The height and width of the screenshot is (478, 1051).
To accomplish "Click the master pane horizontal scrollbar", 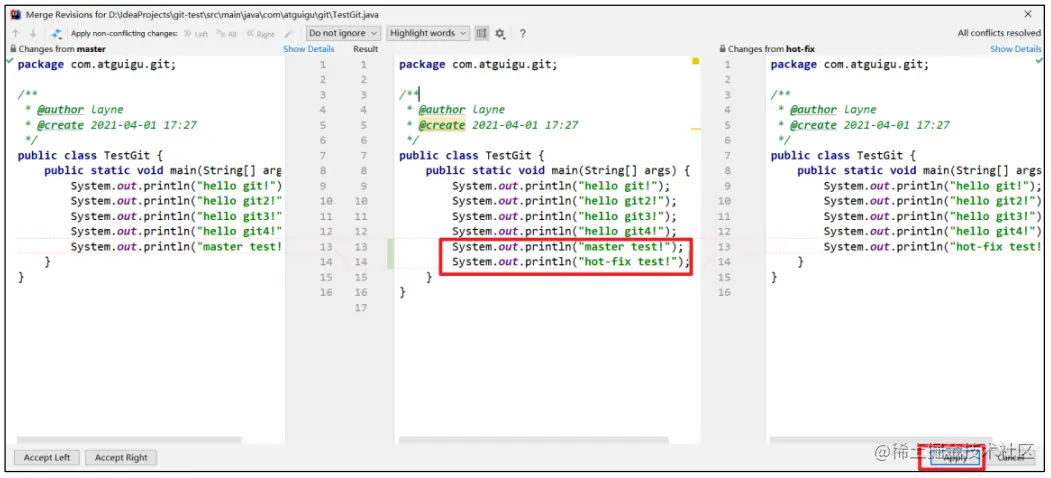I will (128, 440).
